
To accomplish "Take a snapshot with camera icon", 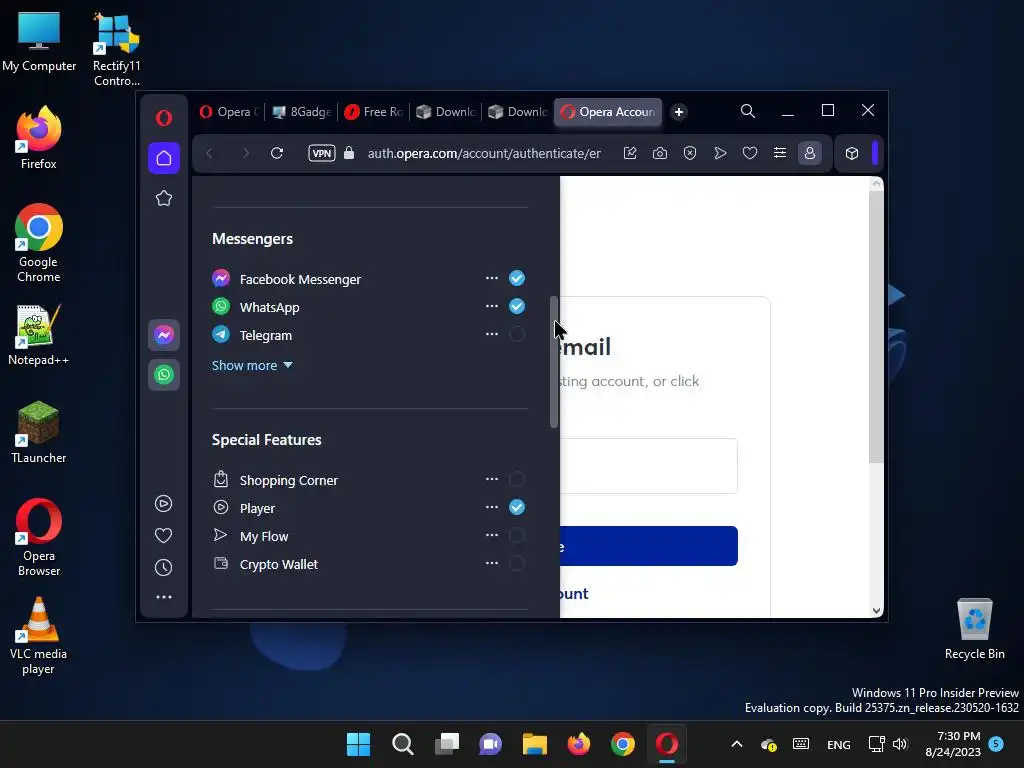I will point(660,153).
